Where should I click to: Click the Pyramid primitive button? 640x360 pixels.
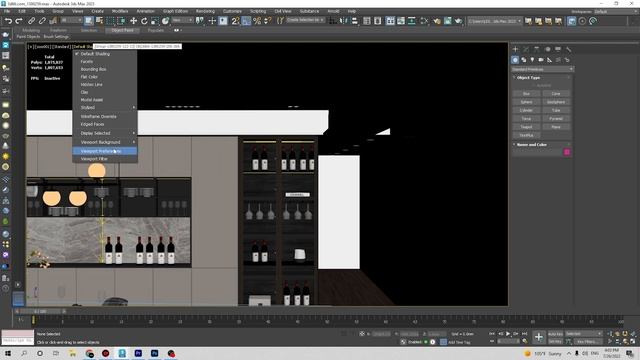tap(556, 119)
